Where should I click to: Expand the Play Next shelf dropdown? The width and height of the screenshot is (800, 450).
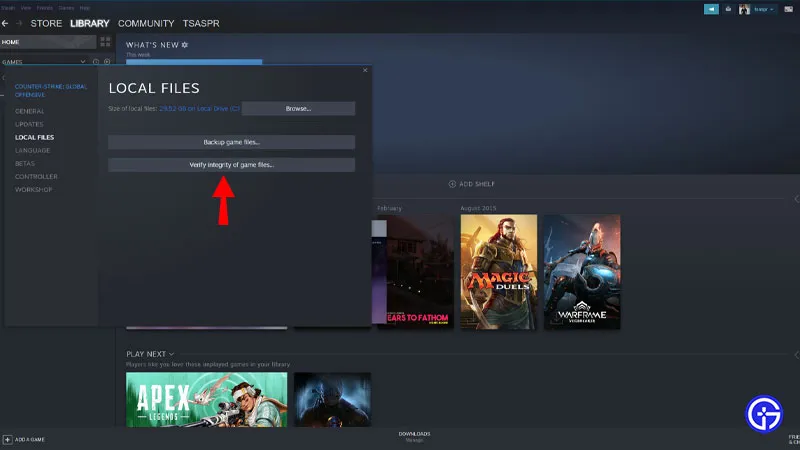(x=171, y=354)
